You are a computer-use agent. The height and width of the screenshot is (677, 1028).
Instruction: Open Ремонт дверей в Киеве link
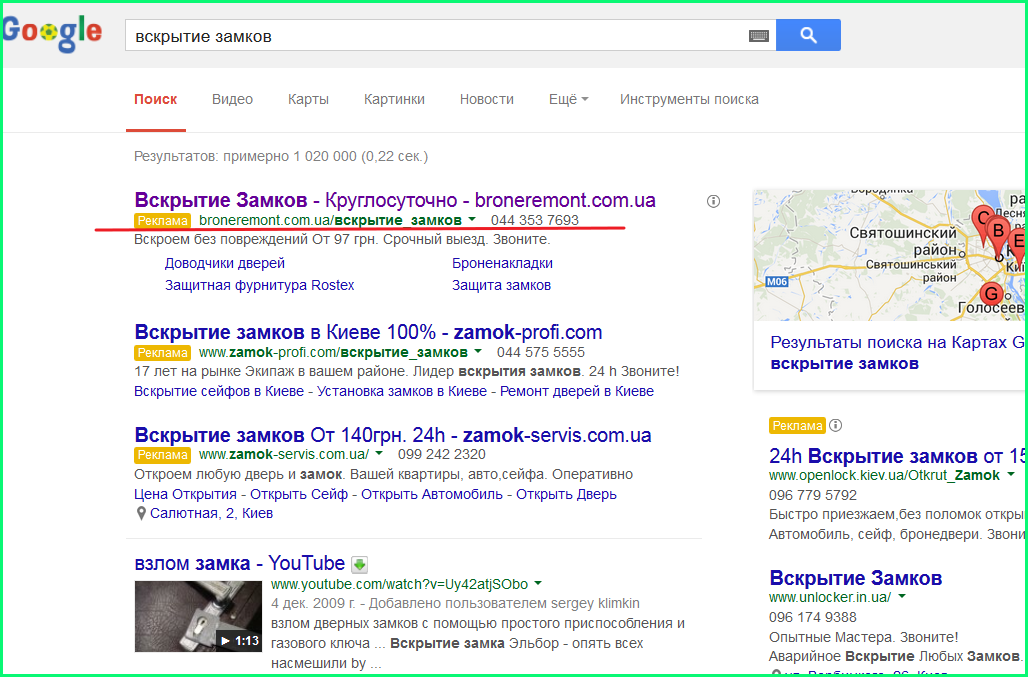coord(577,391)
